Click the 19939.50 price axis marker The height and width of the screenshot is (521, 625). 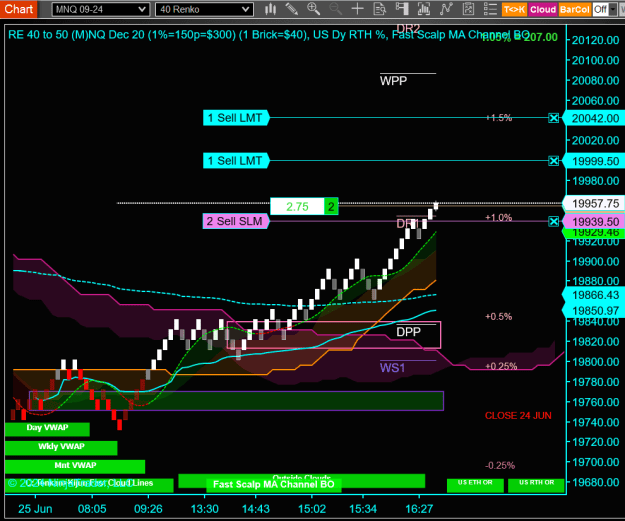pyautogui.click(x=594, y=222)
